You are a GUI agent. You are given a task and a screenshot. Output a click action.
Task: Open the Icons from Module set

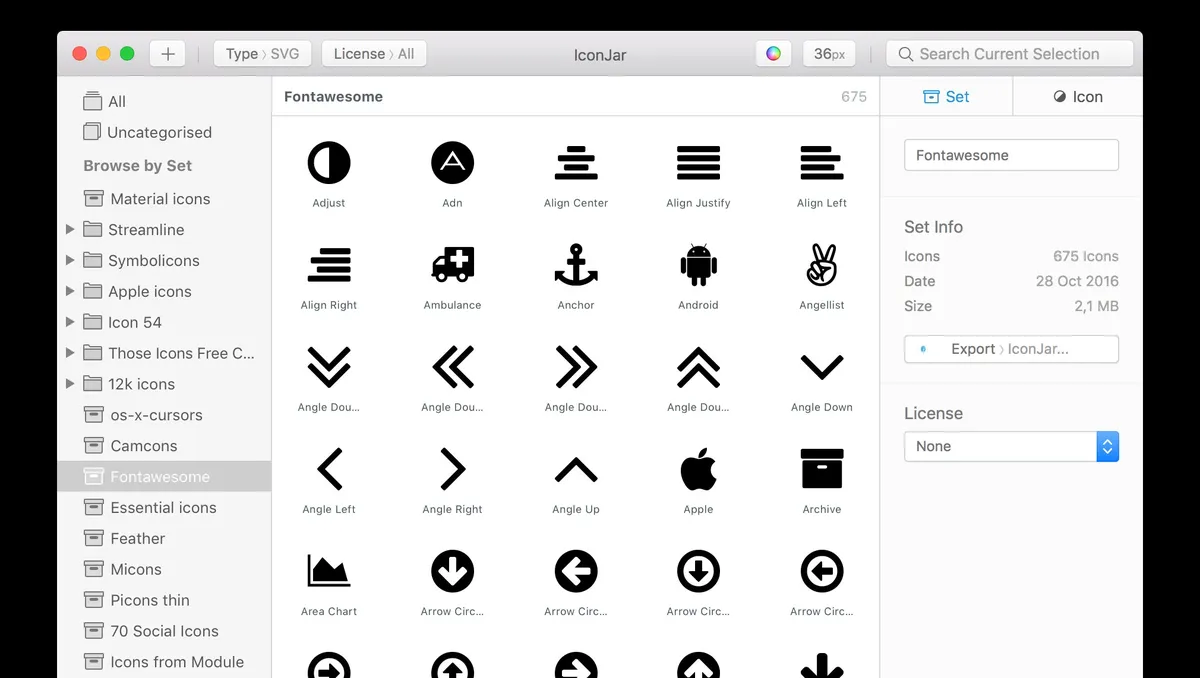(164, 662)
